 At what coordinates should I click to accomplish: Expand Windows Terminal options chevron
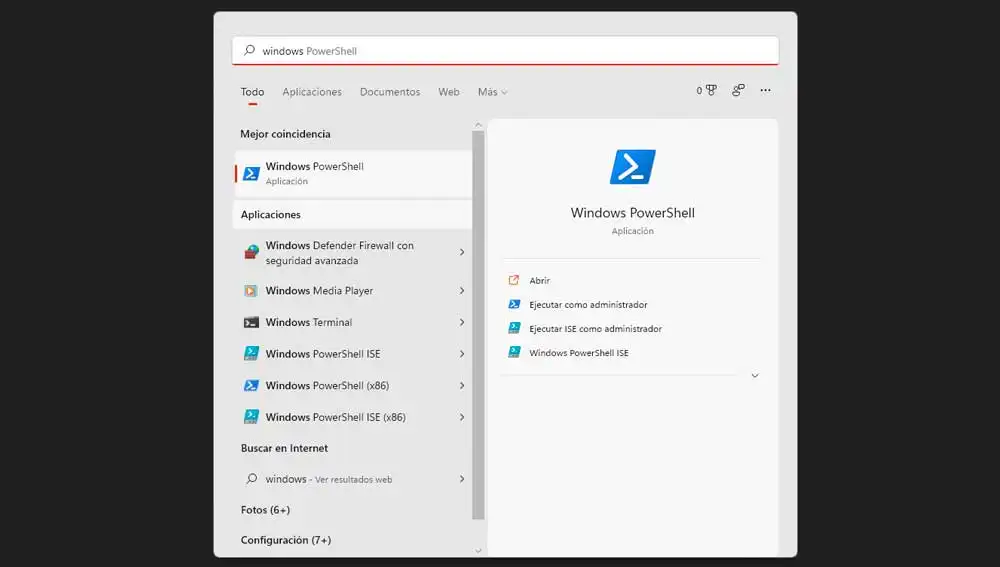(462, 323)
